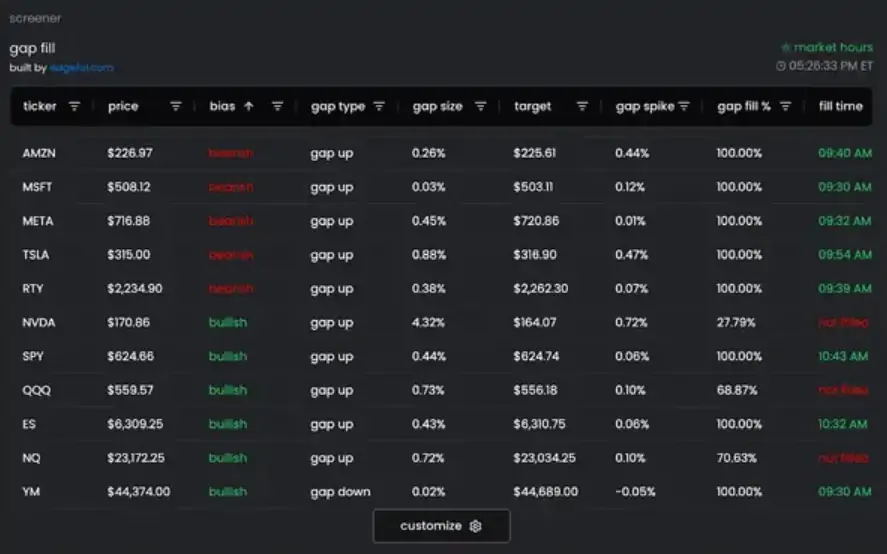Click the market hours indicator
The height and width of the screenshot is (554, 887).
click(x=826, y=48)
